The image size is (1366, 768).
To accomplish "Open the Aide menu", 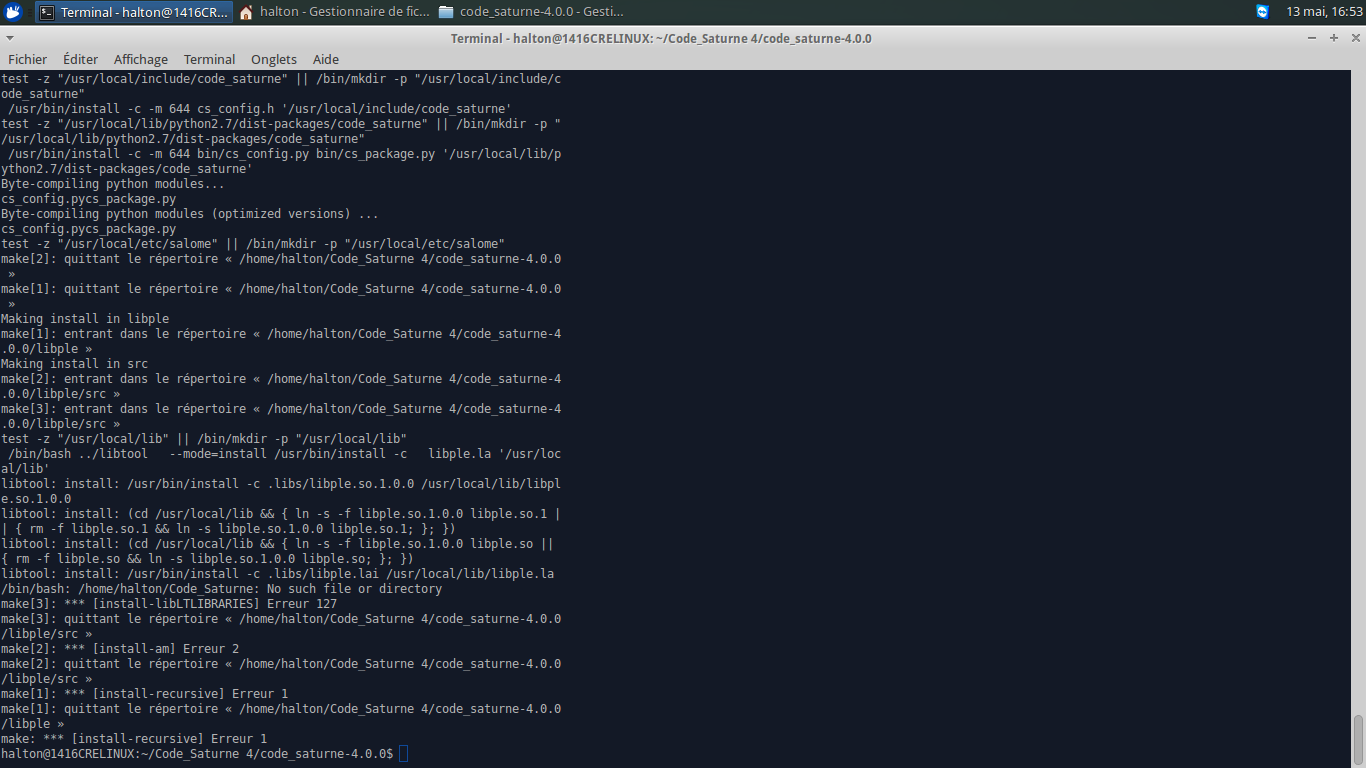I will [x=326, y=60].
